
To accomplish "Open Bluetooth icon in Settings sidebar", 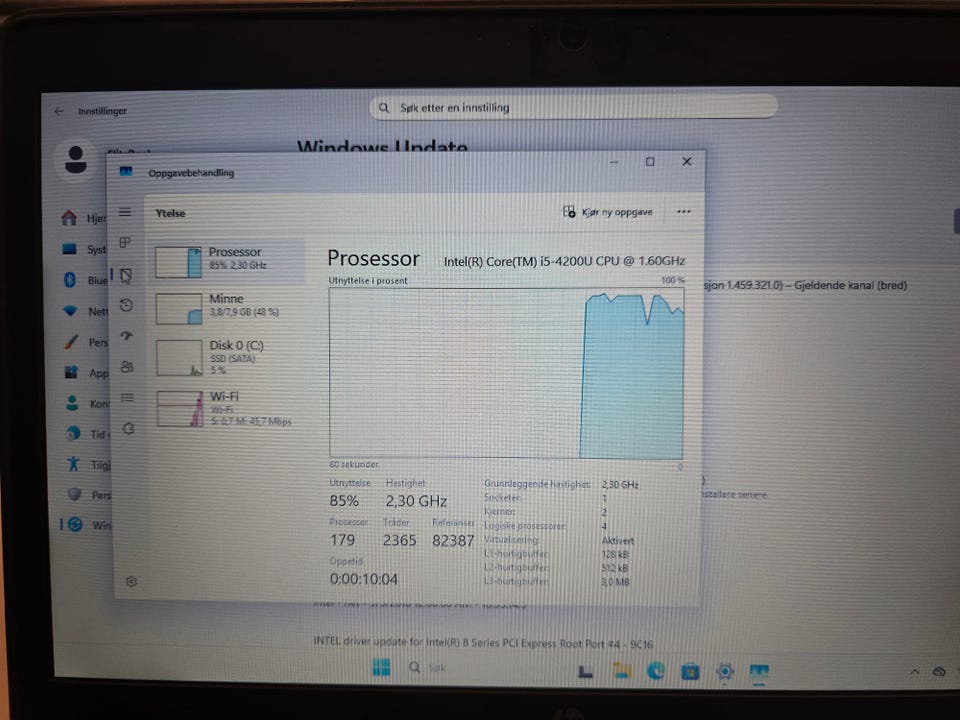I will coord(70,280).
